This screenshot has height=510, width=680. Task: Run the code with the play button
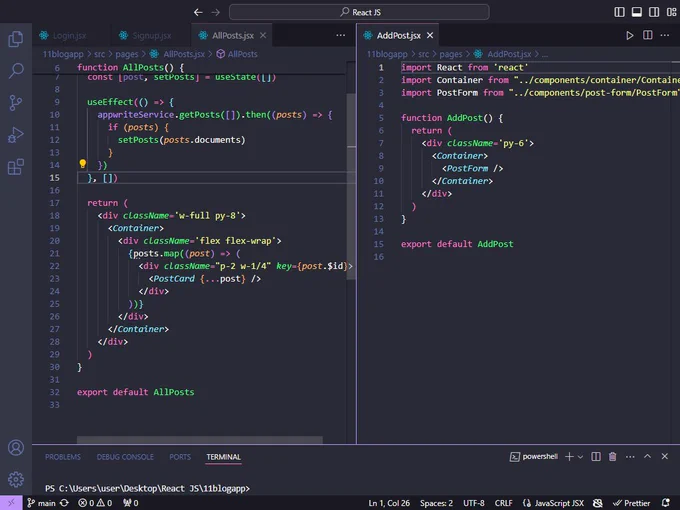630,36
